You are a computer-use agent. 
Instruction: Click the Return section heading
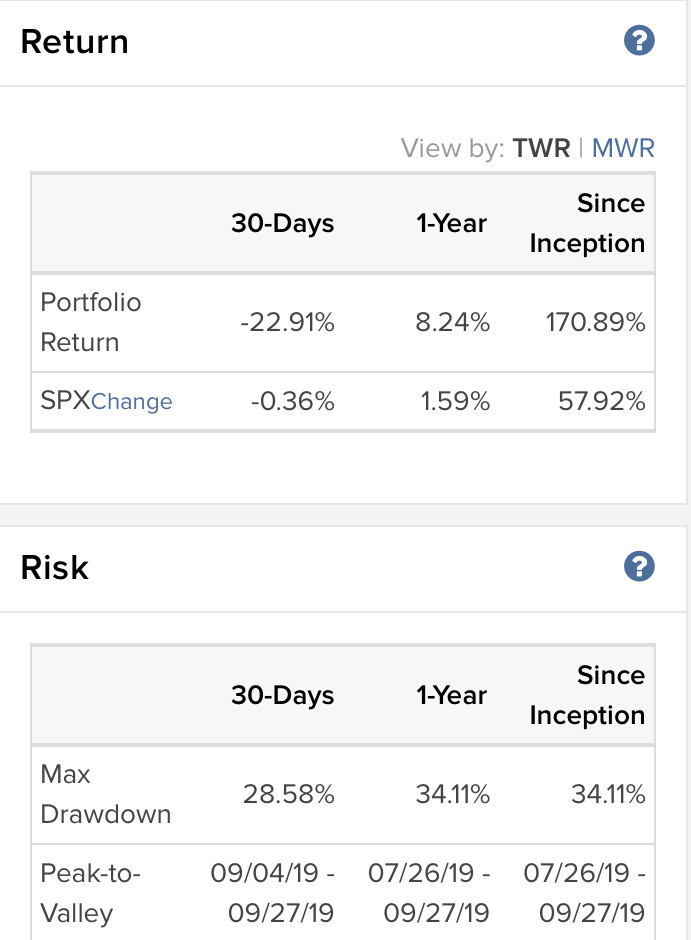pyautogui.click(x=74, y=42)
